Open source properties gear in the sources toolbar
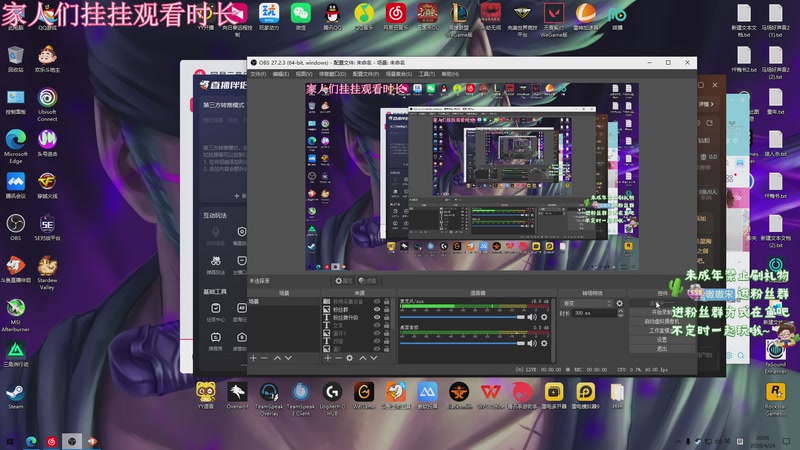The image size is (800, 450). tap(349, 358)
